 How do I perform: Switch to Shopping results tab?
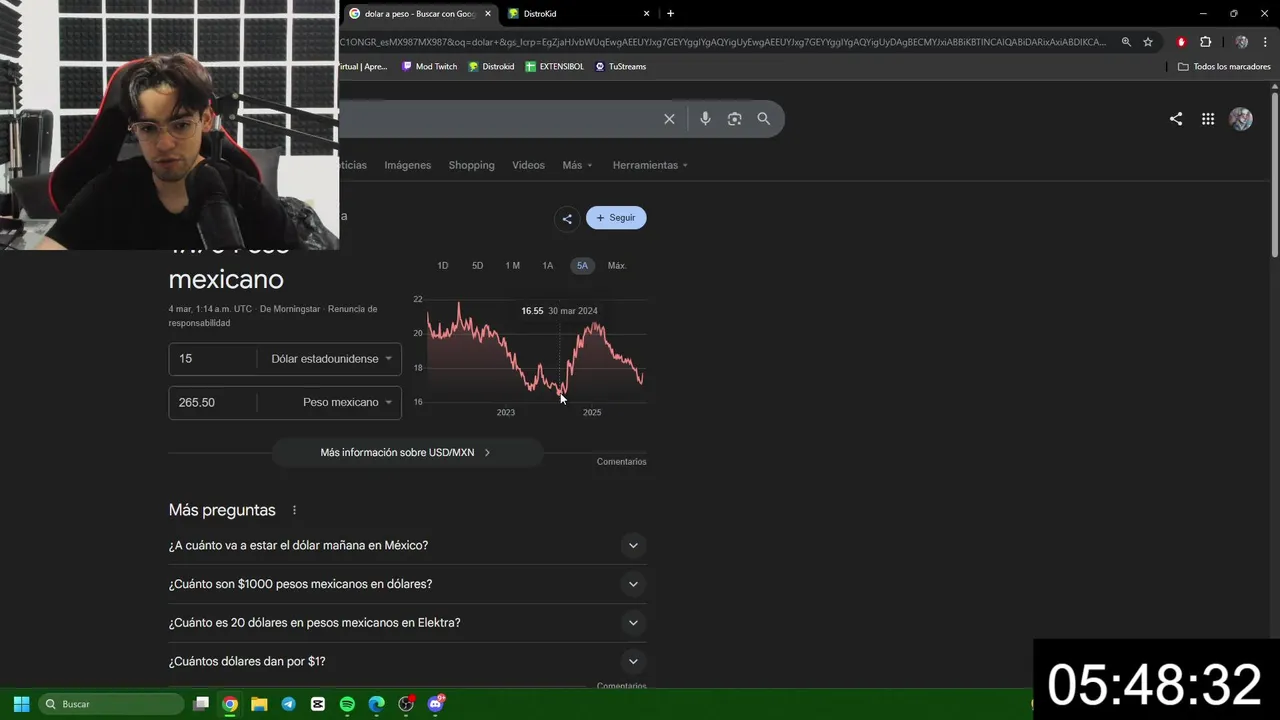coord(471,165)
